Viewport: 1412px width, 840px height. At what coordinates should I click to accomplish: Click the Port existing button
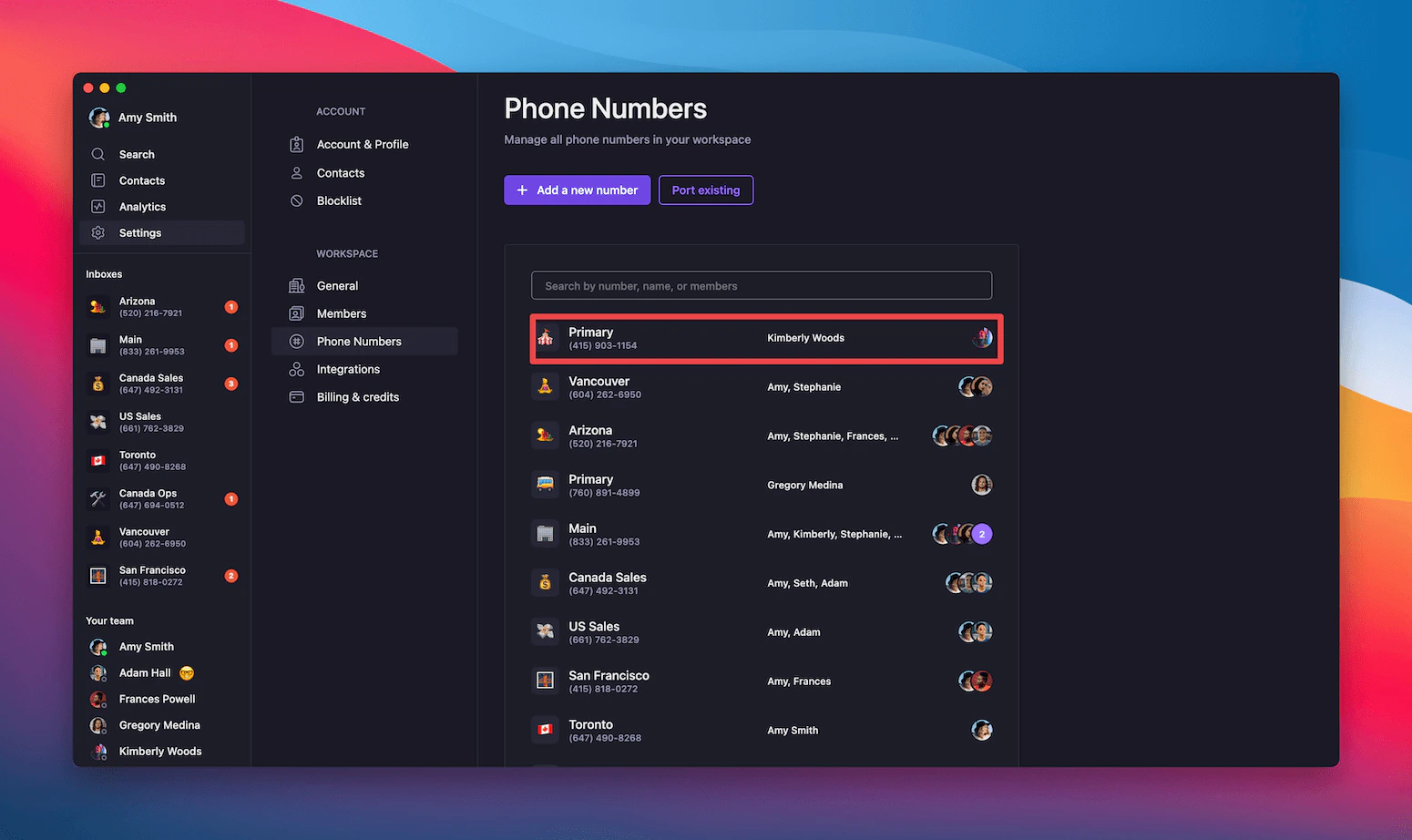[x=705, y=190]
